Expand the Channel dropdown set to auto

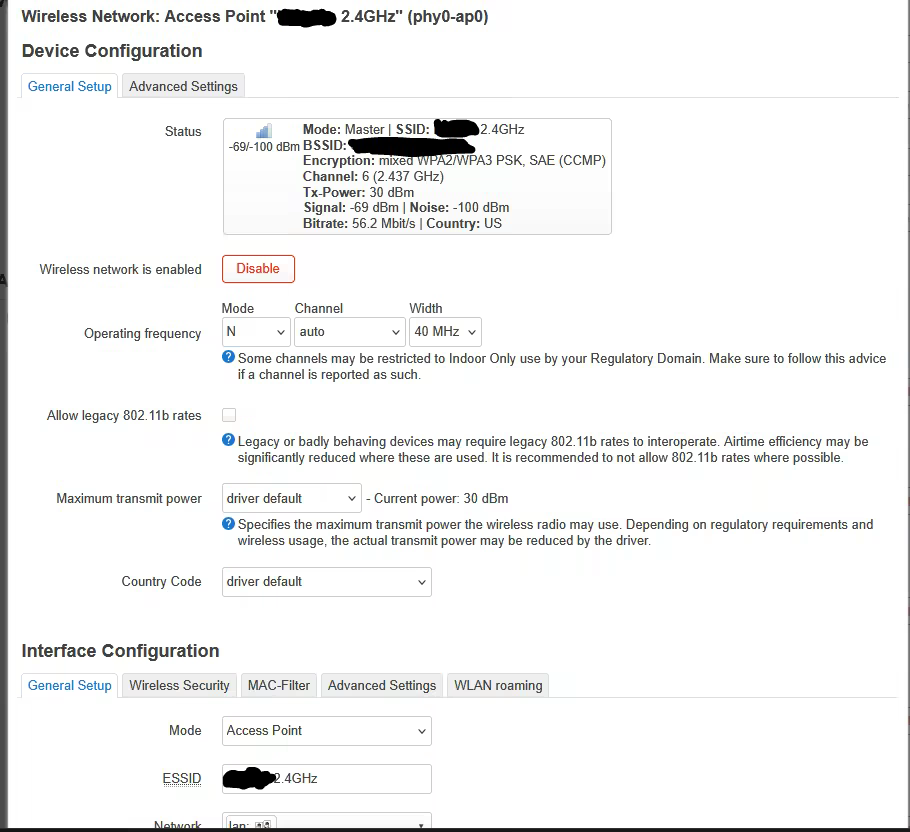point(349,332)
